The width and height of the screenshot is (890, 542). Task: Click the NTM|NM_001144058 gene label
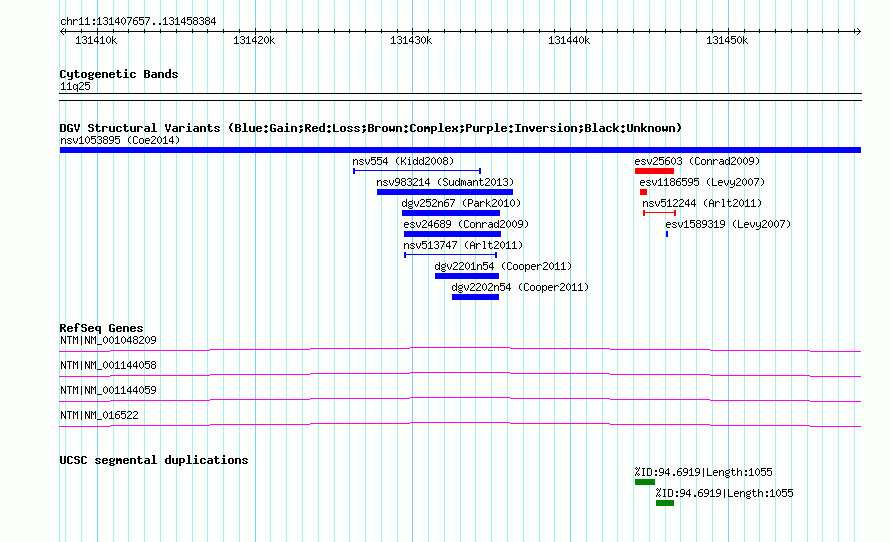(108, 365)
